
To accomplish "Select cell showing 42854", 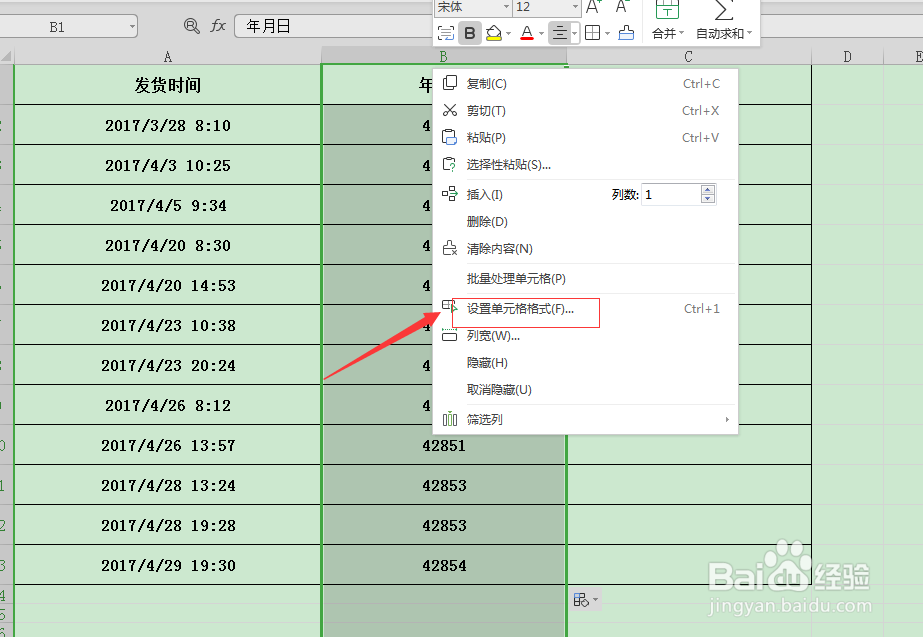I will pos(444,565).
